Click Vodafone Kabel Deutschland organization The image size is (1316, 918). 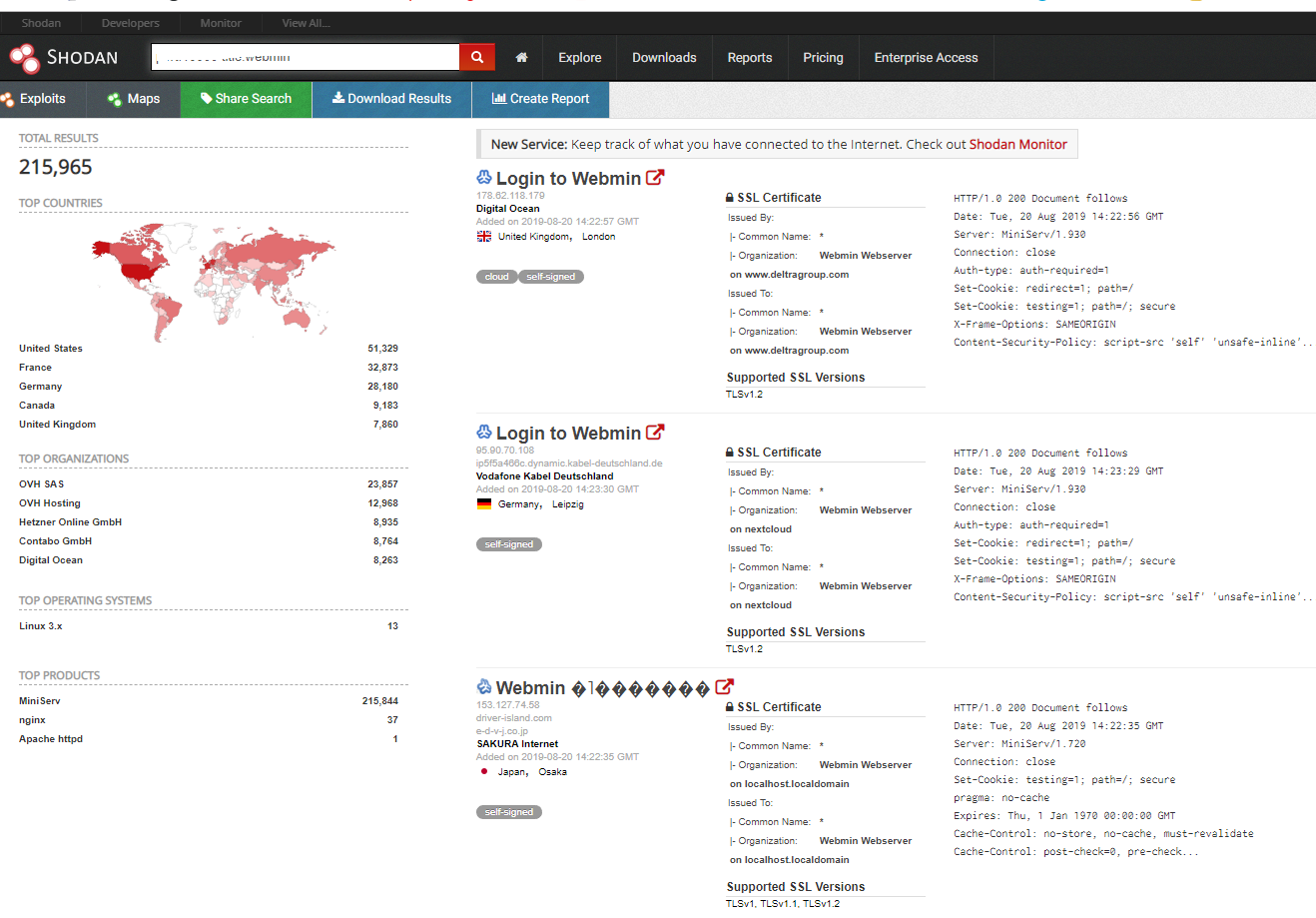pyautogui.click(x=545, y=476)
